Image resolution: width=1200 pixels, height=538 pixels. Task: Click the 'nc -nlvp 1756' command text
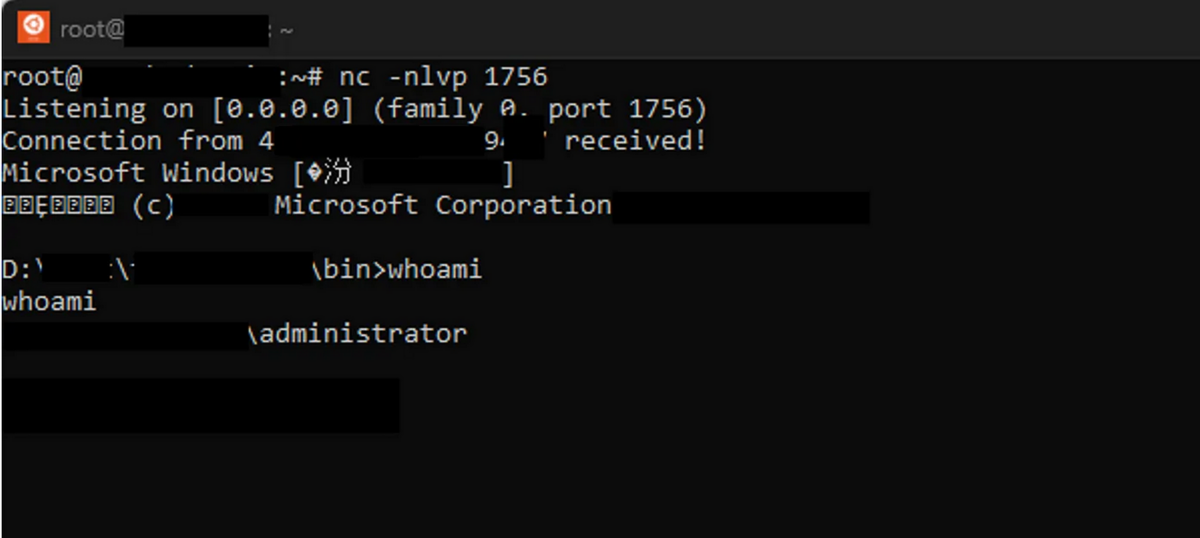[443, 77]
